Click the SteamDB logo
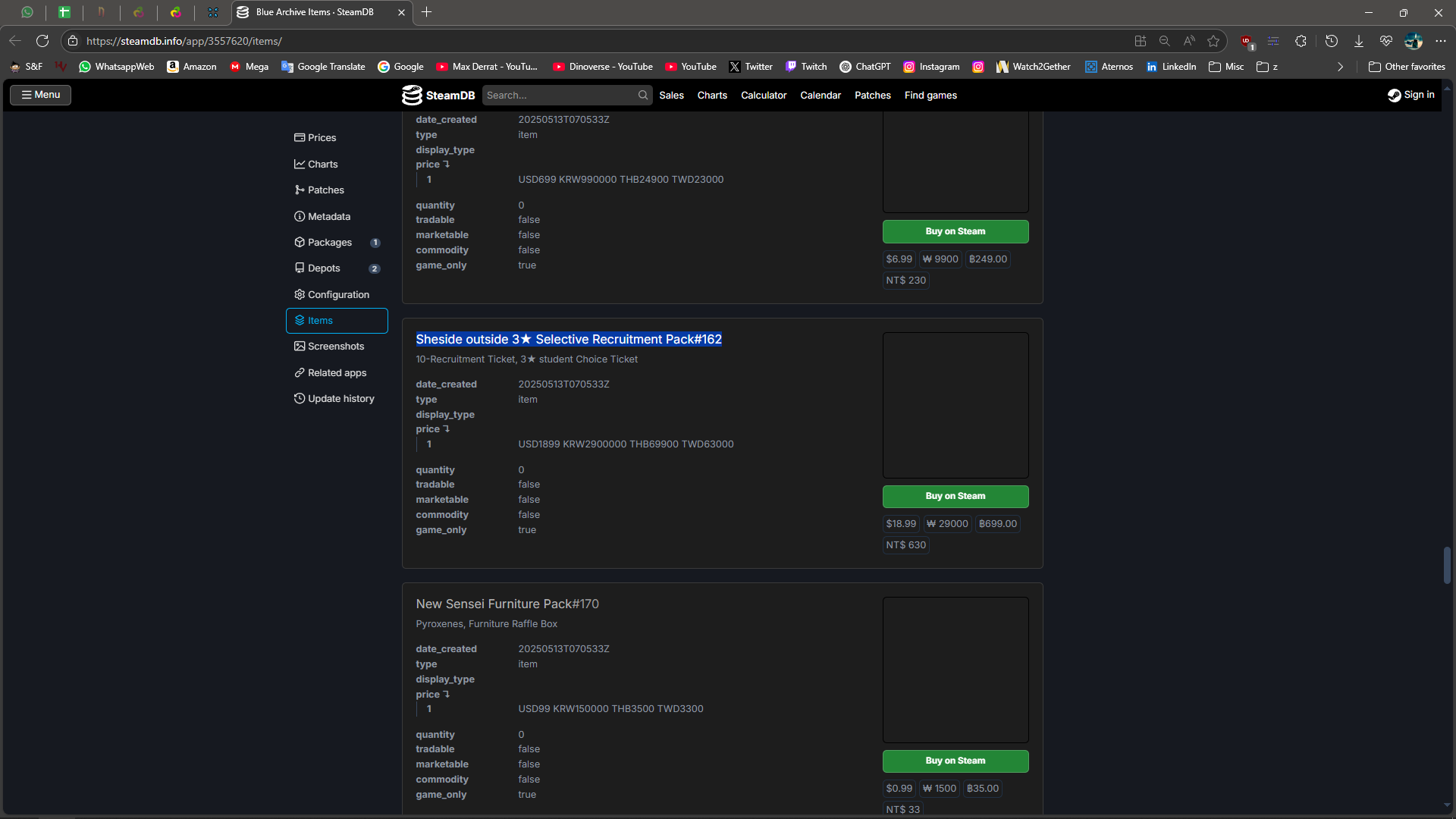This screenshot has width=1456, height=819. point(438,95)
